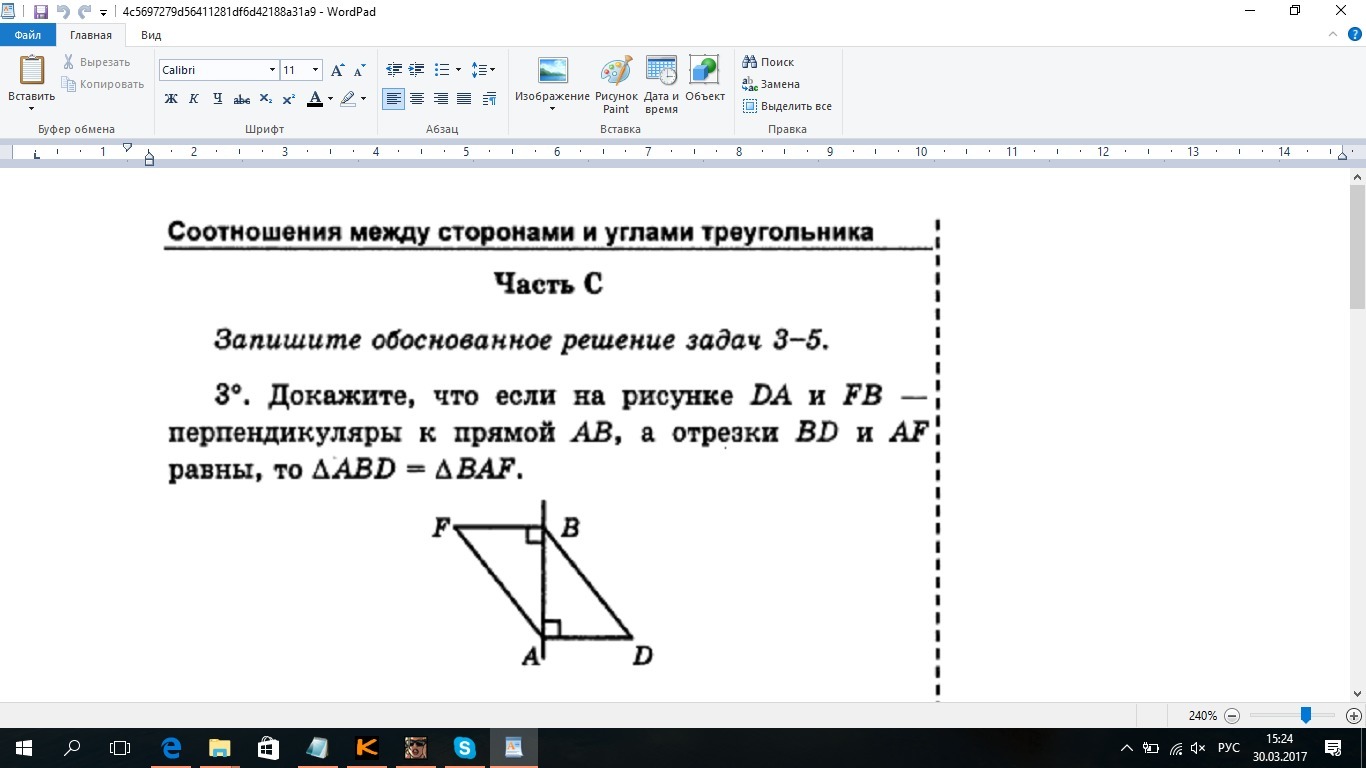
Task: Increase font size with the grow font icon
Action: 337,70
